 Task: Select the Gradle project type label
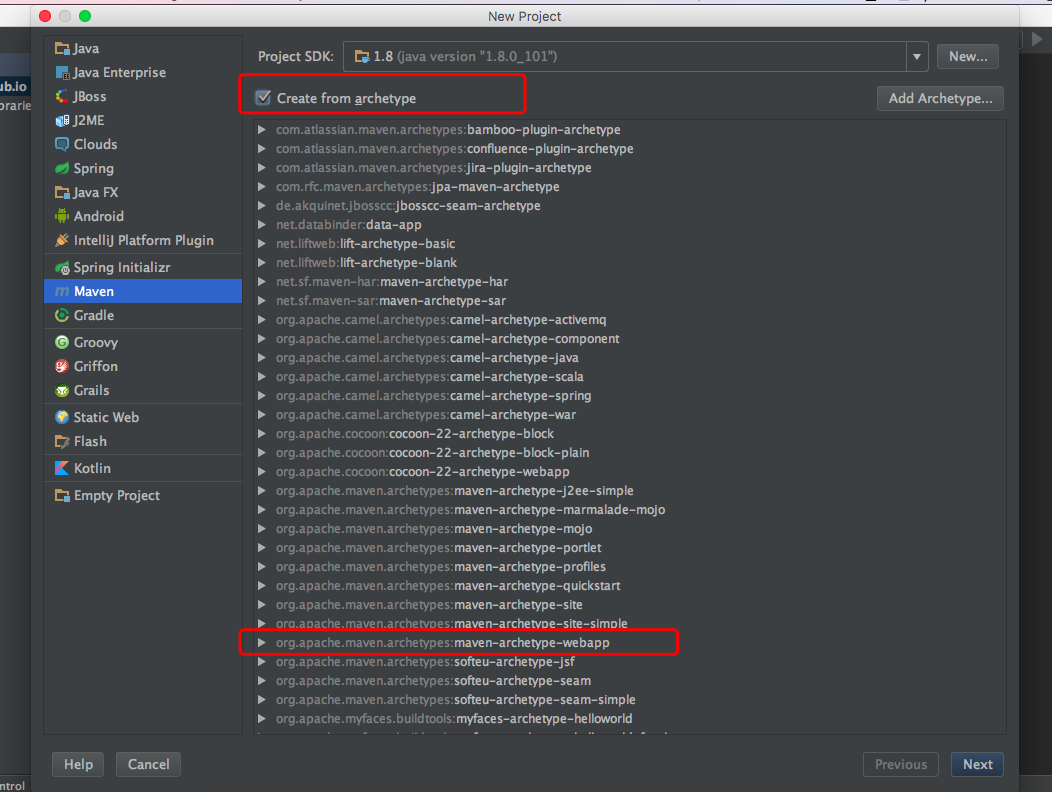(94, 315)
